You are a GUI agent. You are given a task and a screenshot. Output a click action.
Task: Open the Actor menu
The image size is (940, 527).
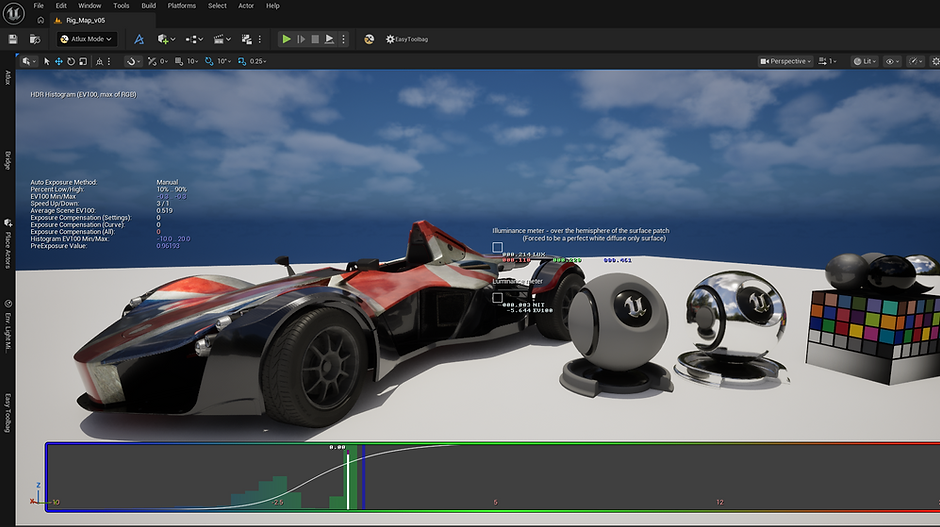246,5
